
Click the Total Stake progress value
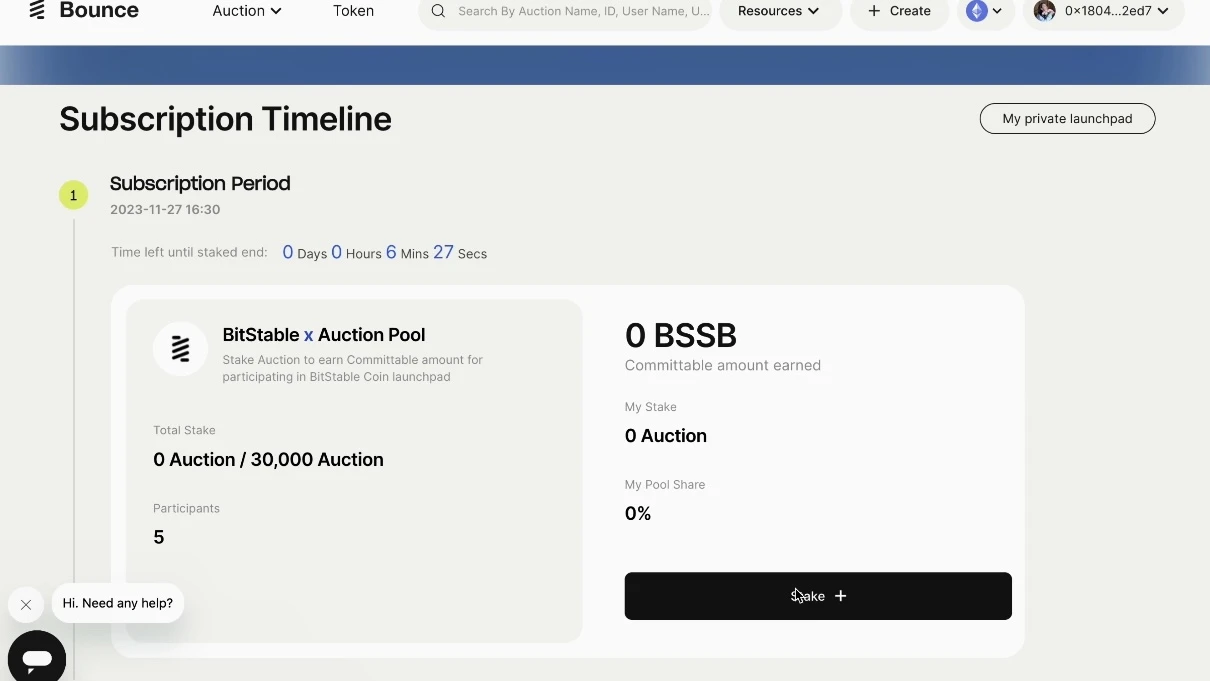pyautogui.click(x=268, y=459)
